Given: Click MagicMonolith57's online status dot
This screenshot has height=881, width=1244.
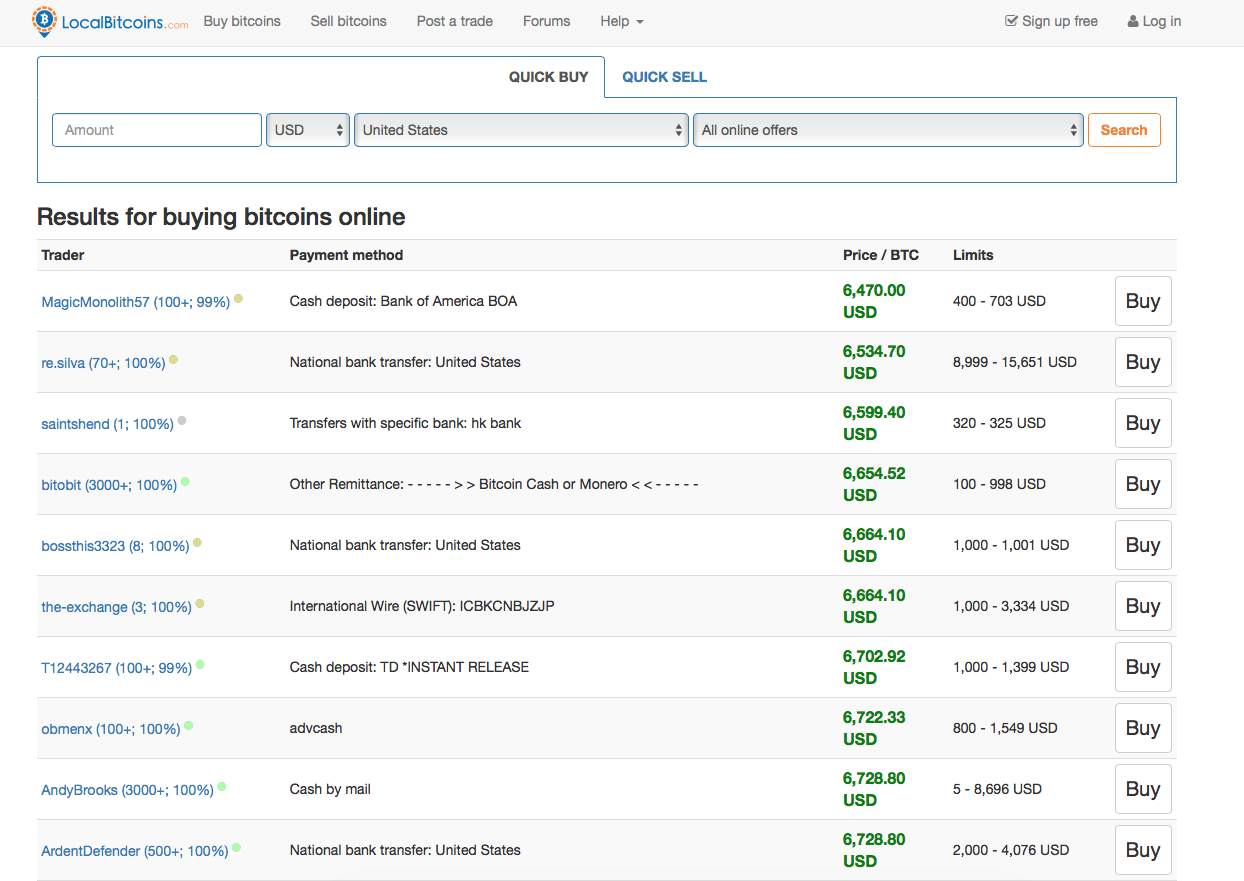Looking at the screenshot, I should (238, 298).
